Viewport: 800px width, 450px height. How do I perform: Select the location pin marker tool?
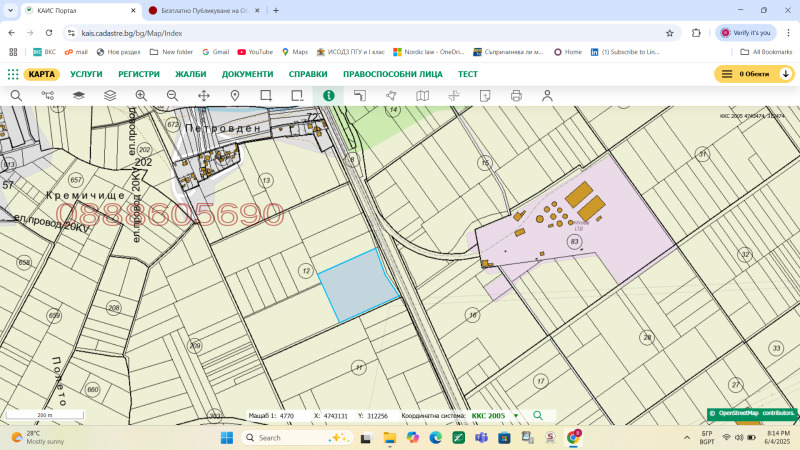pyautogui.click(x=235, y=96)
